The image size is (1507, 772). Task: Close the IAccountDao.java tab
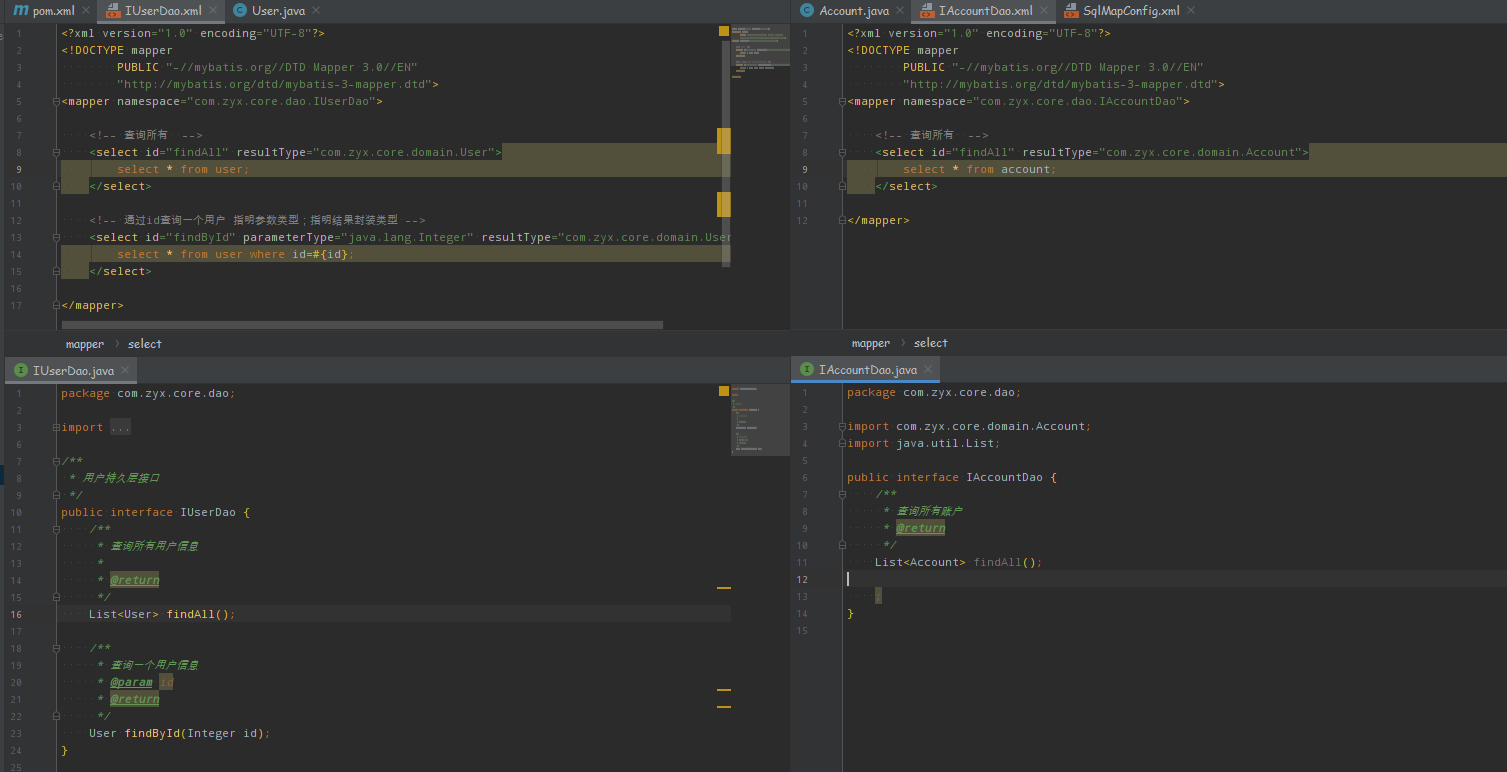pyautogui.click(x=928, y=370)
